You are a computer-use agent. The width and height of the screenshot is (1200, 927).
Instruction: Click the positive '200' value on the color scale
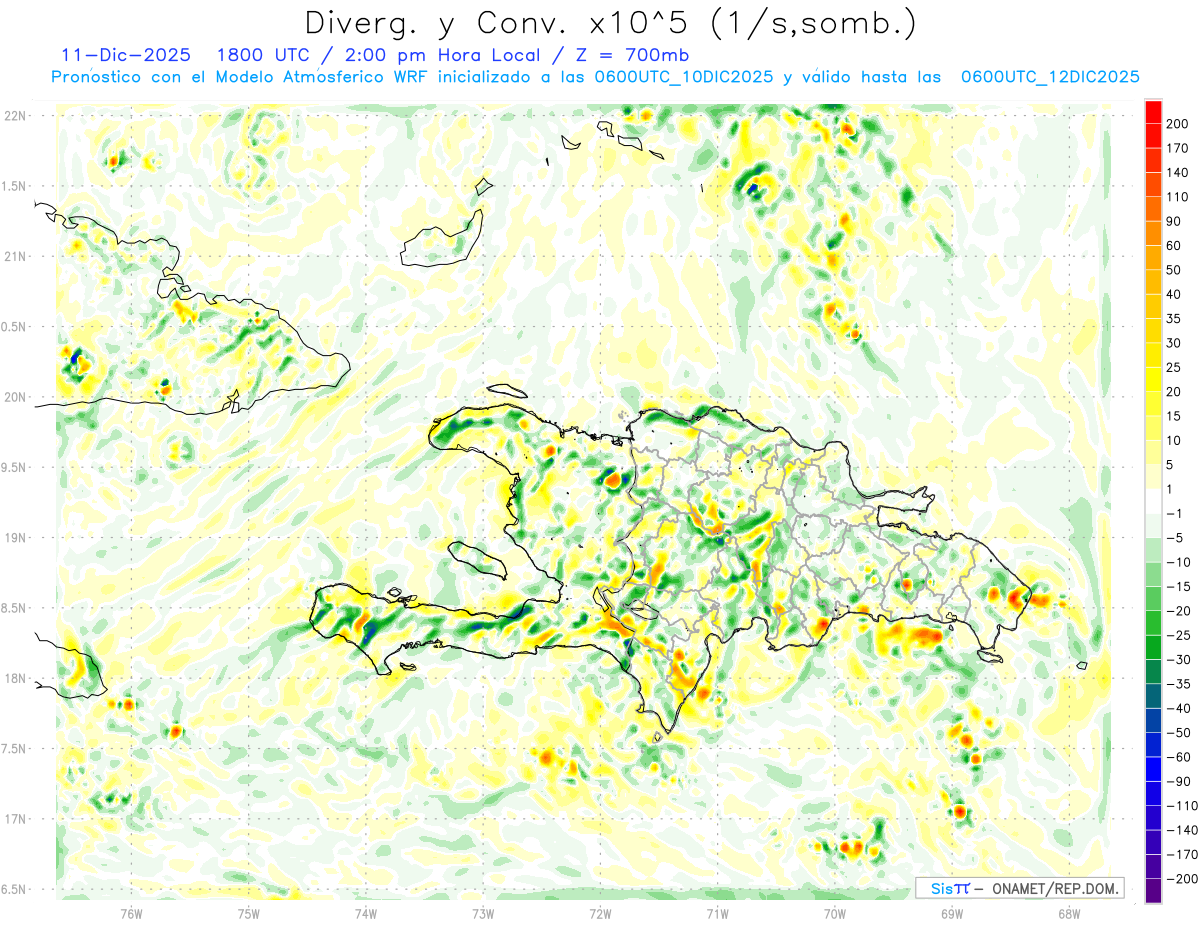(x=1177, y=123)
